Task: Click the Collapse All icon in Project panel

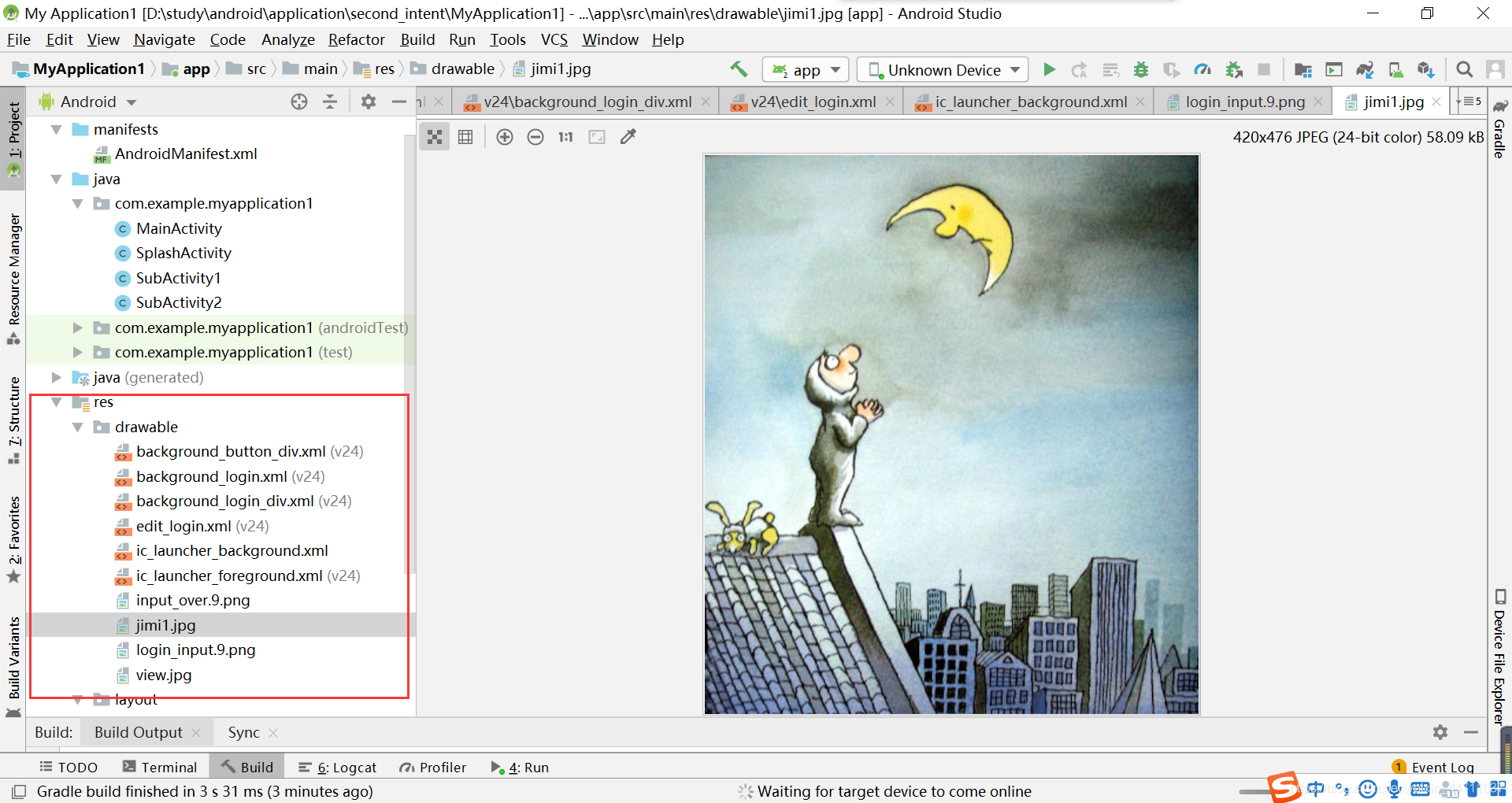Action: point(330,102)
